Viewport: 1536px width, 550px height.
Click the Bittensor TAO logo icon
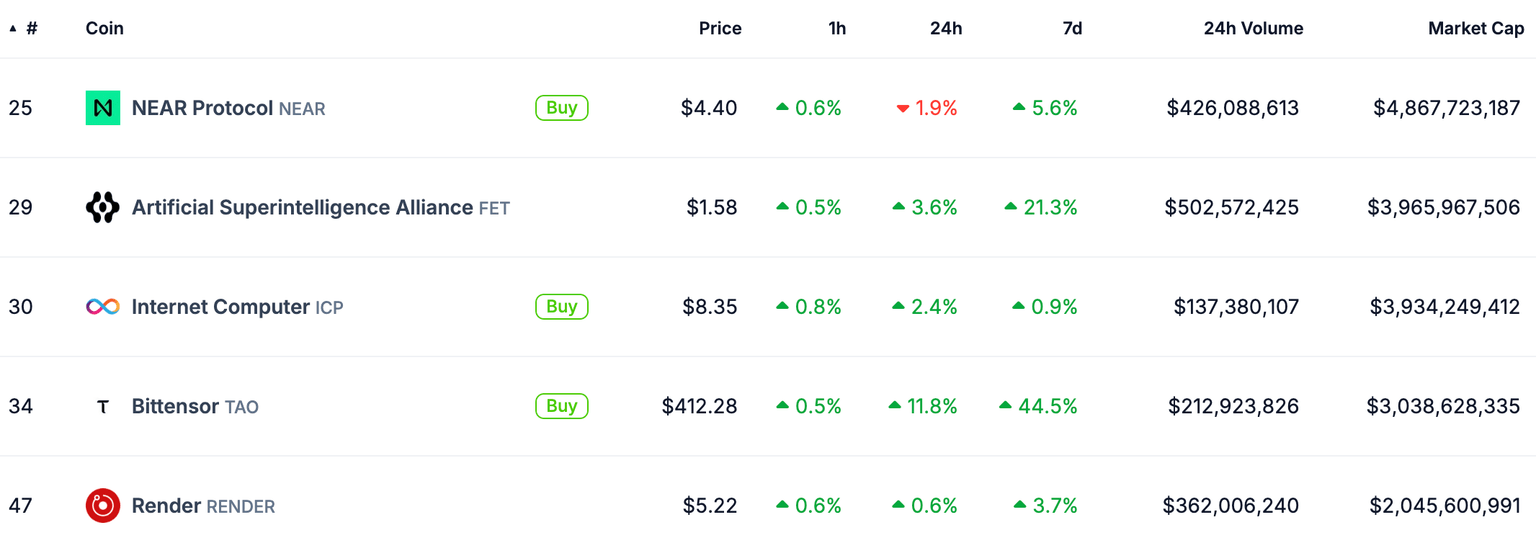tap(103, 406)
